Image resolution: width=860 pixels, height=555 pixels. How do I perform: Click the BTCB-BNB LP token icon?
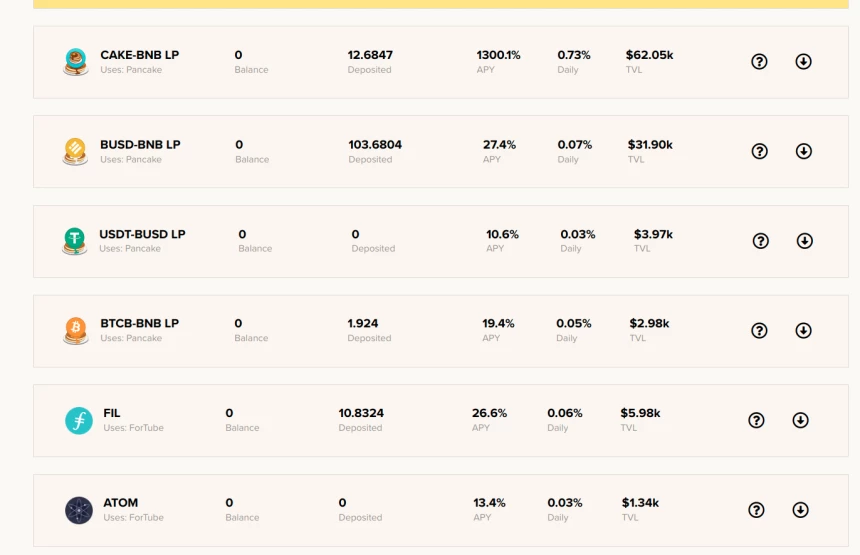point(75,330)
